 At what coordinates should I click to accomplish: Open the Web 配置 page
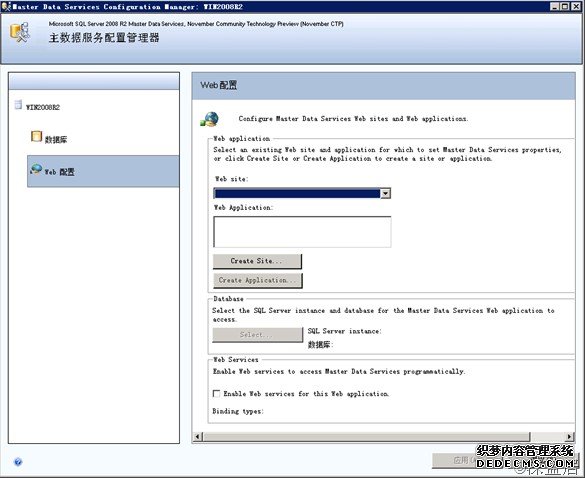pos(103,171)
